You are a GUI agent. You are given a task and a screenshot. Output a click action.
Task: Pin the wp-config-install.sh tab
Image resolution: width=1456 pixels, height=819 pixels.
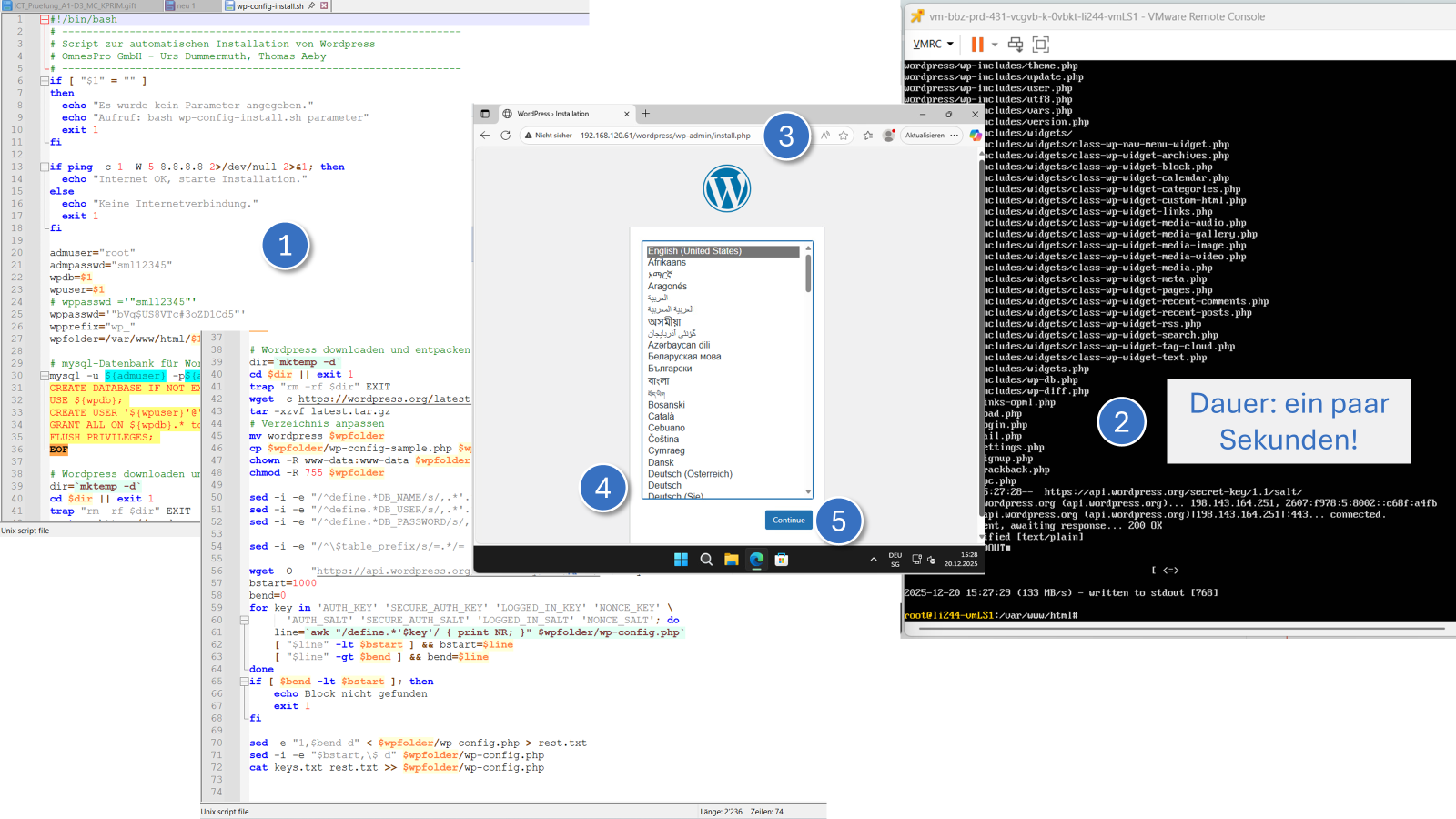(312, 5)
